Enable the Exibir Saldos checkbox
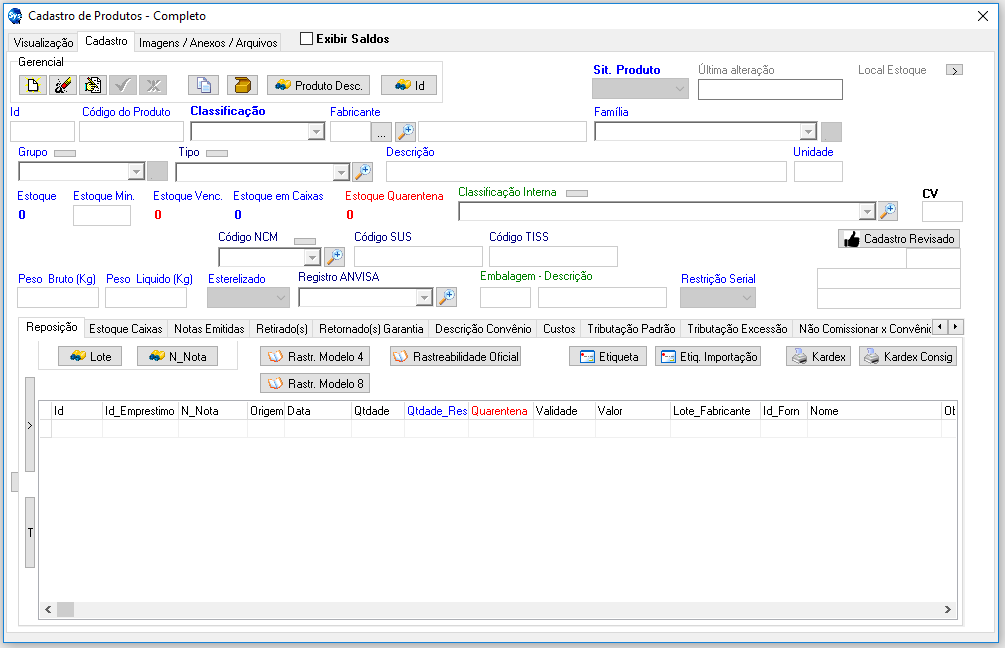The height and width of the screenshot is (648, 1005). 307,39
